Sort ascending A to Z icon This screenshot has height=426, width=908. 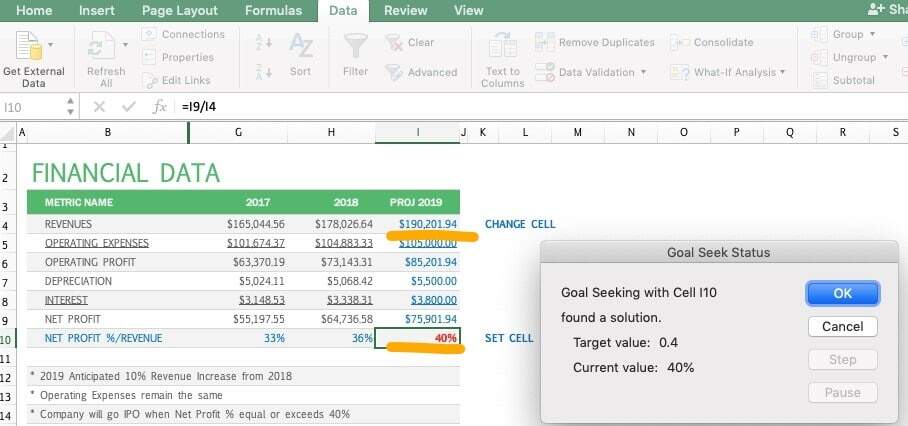(264, 42)
